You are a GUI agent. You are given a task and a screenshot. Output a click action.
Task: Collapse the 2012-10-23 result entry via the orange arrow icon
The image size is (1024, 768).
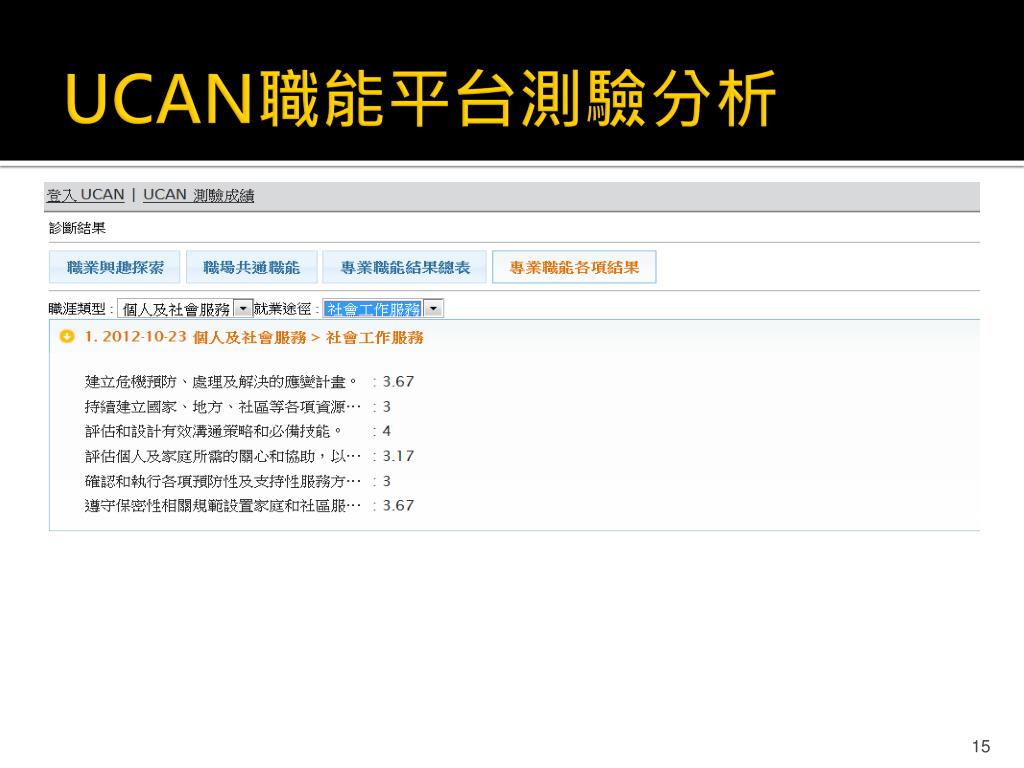67,337
